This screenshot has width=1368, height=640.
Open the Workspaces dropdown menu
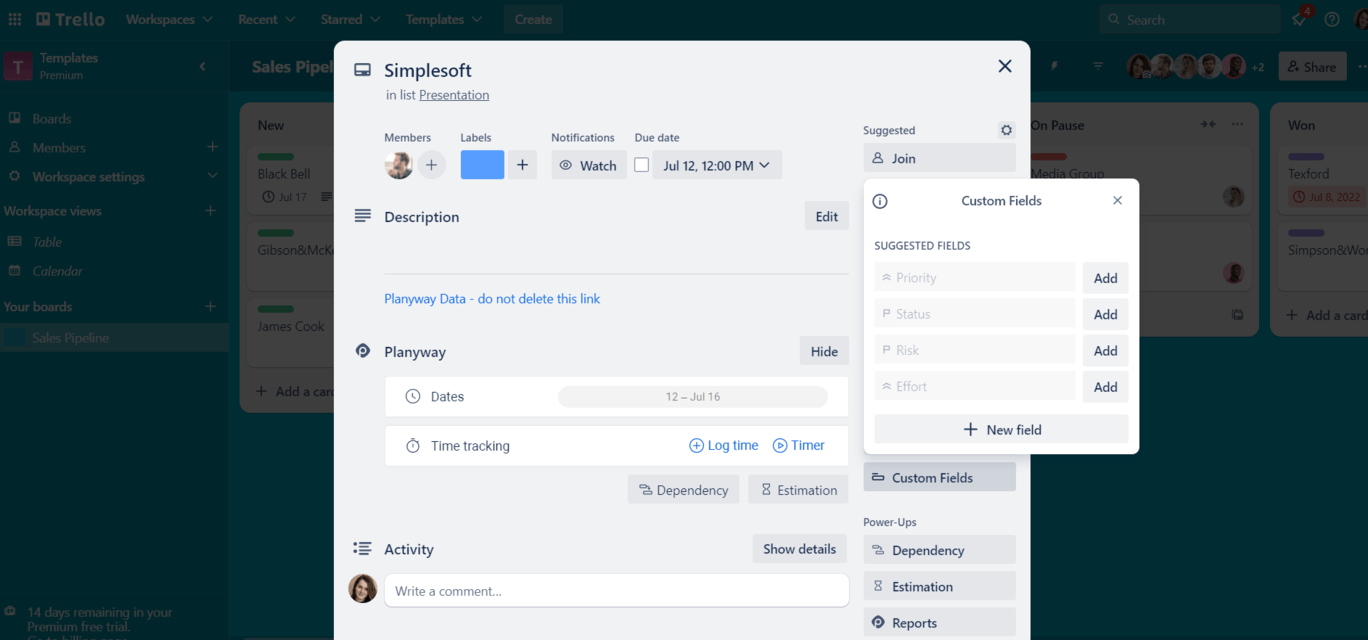click(x=169, y=19)
